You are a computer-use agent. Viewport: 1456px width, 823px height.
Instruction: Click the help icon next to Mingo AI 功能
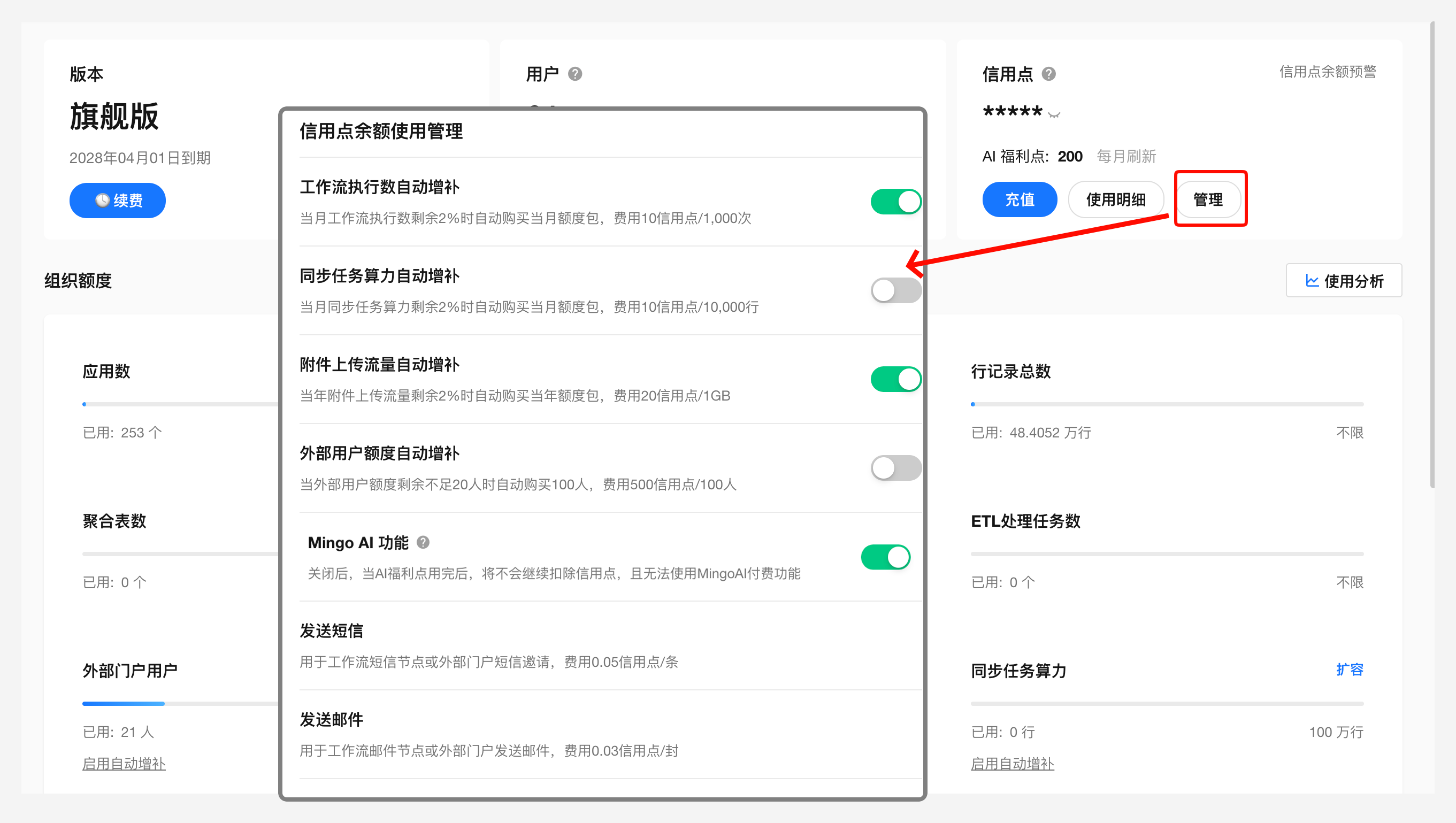pos(423,543)
